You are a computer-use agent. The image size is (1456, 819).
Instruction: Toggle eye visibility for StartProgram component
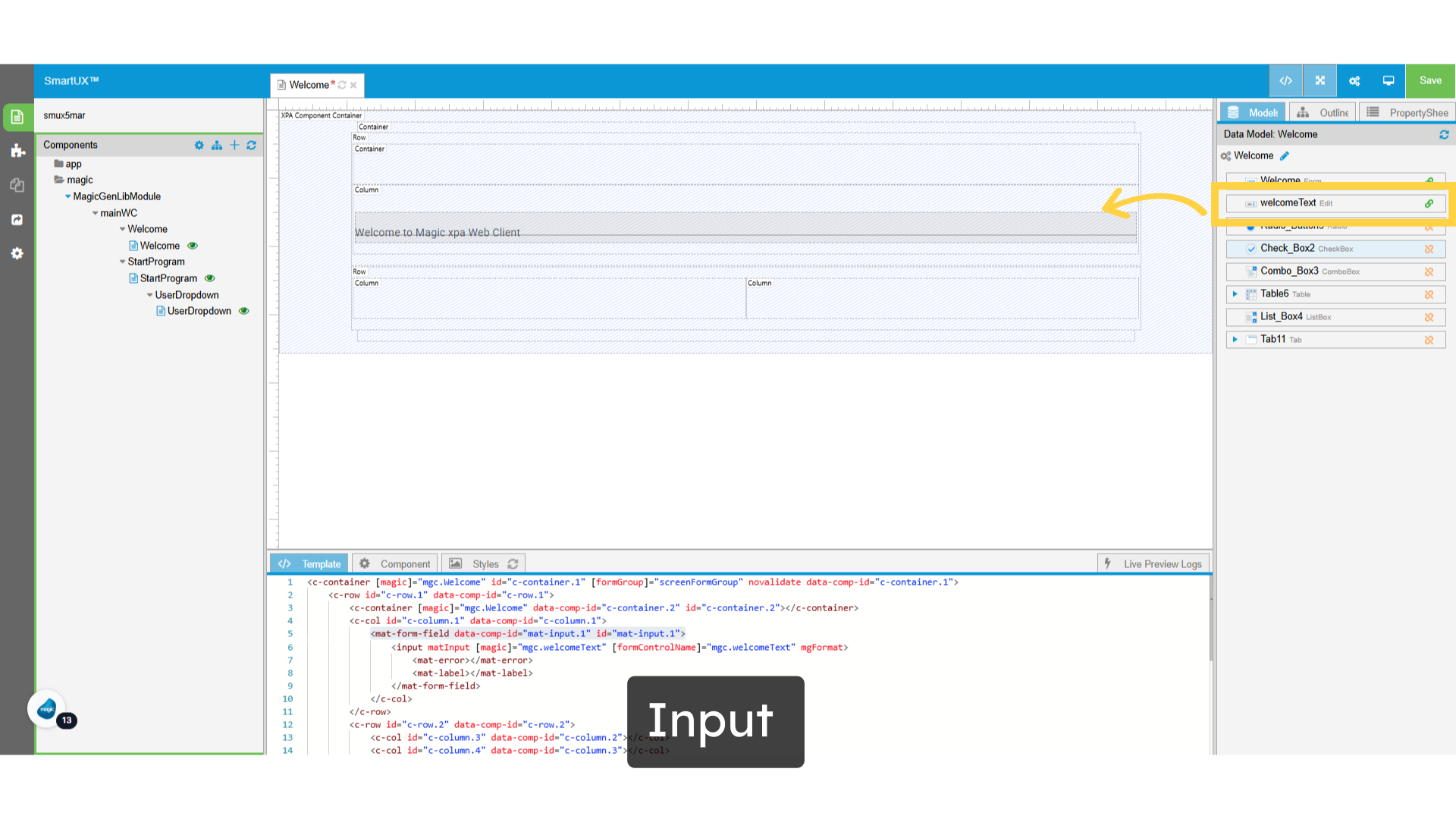coord(210,278)
